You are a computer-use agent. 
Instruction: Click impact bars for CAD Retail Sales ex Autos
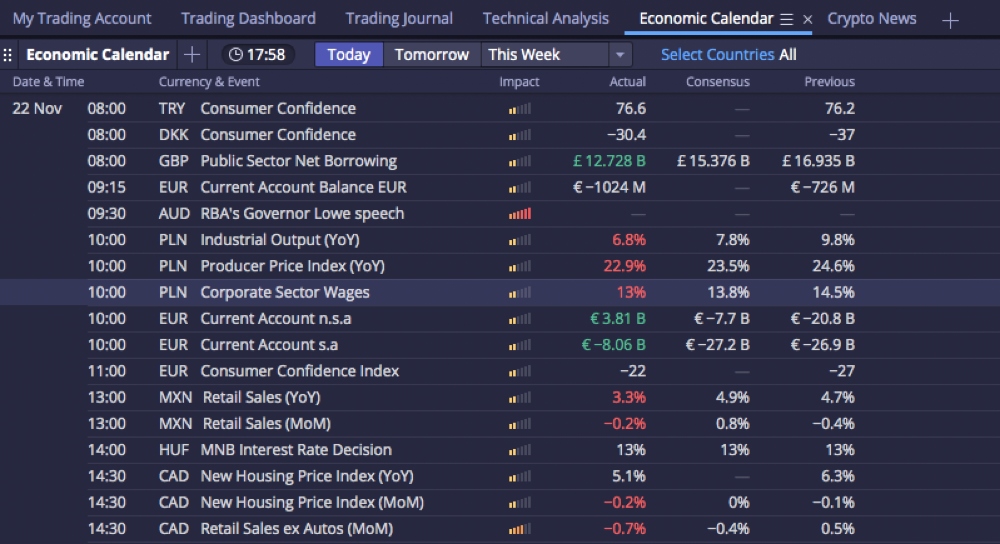pyautogui.click(x=520, y=529)
